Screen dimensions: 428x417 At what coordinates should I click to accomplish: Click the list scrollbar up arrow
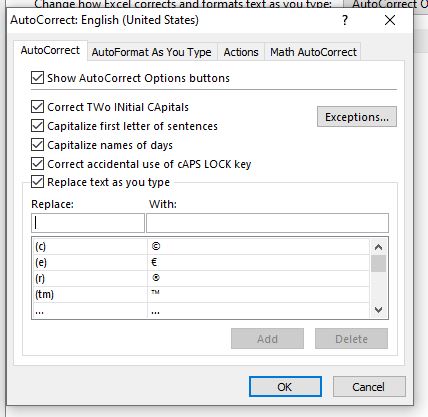tap(378, 247)
